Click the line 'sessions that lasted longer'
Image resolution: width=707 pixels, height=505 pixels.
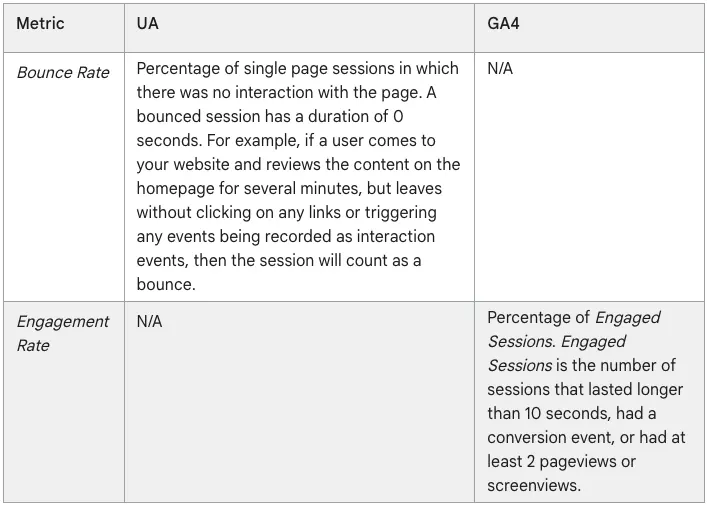pos(585,389)
